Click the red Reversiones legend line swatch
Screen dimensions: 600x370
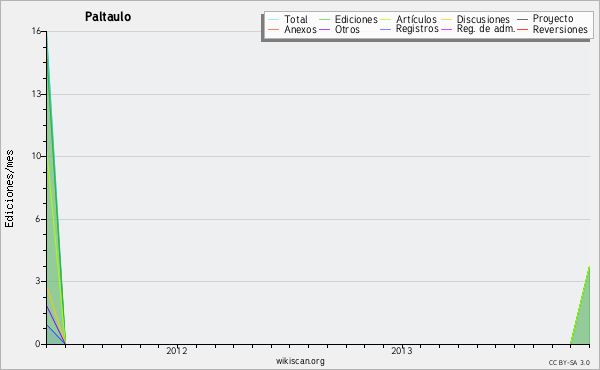522,29
